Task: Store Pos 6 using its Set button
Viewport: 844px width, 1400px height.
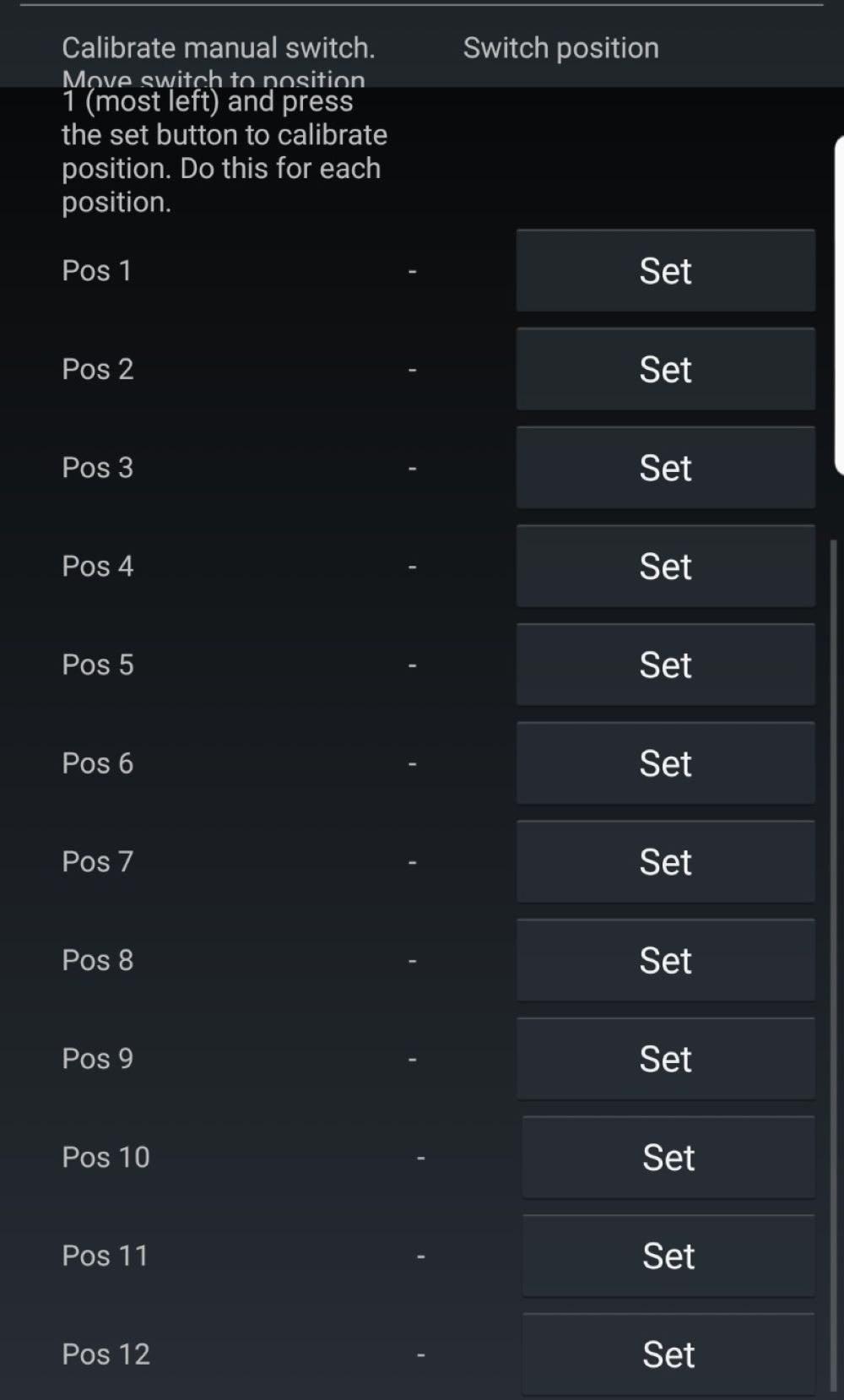Action: (665, 763)
